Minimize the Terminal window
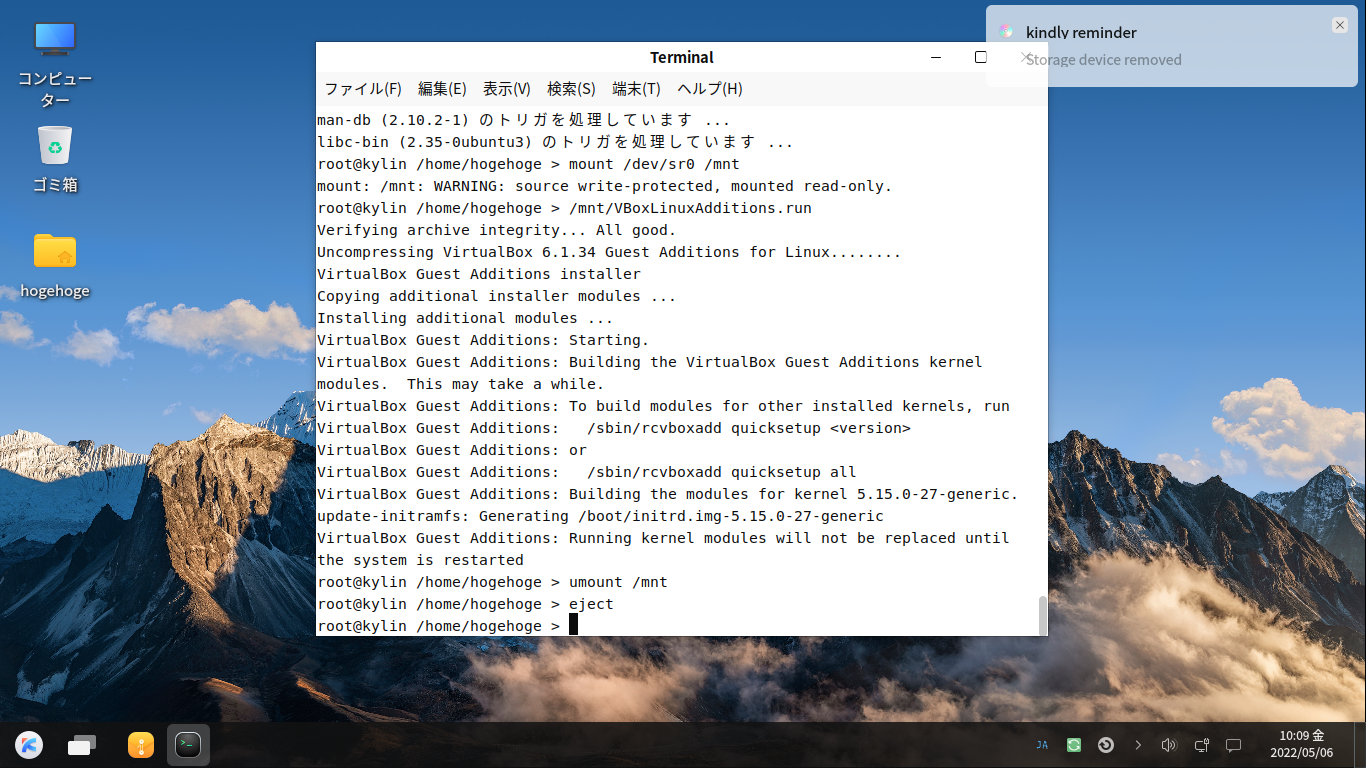 [x=936, y=57]
